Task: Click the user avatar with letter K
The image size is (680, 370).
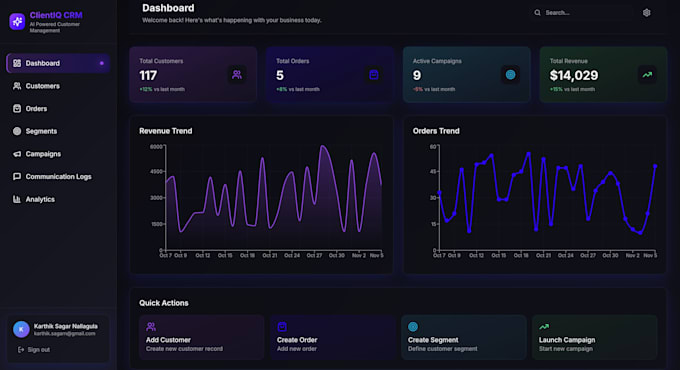Action: click(x=21, y=330)
